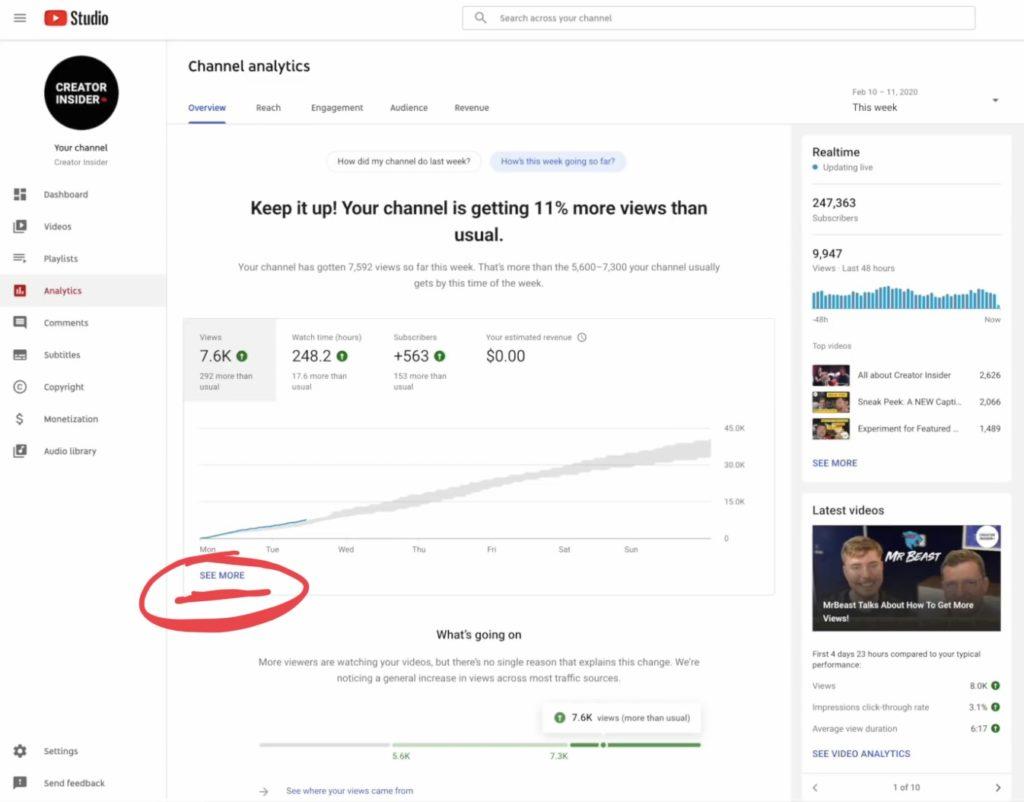The width and height of the screenshot is (1024, 802).
Task: Click the 7.6K marker on views range bar
Action: click(x=603, y=744)
